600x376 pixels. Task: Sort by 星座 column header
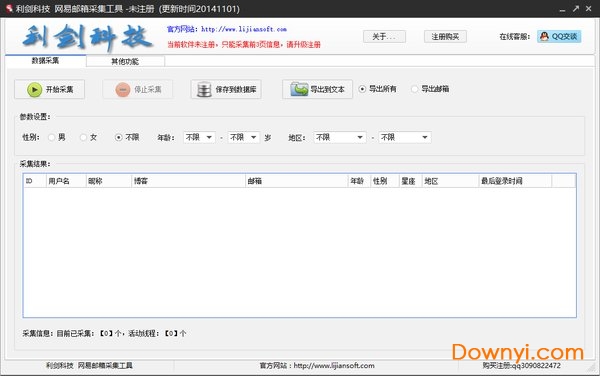click(410, 181)
